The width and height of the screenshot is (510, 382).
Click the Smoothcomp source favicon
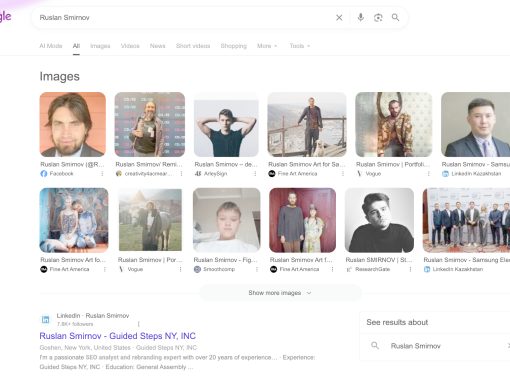coord(197,269)
